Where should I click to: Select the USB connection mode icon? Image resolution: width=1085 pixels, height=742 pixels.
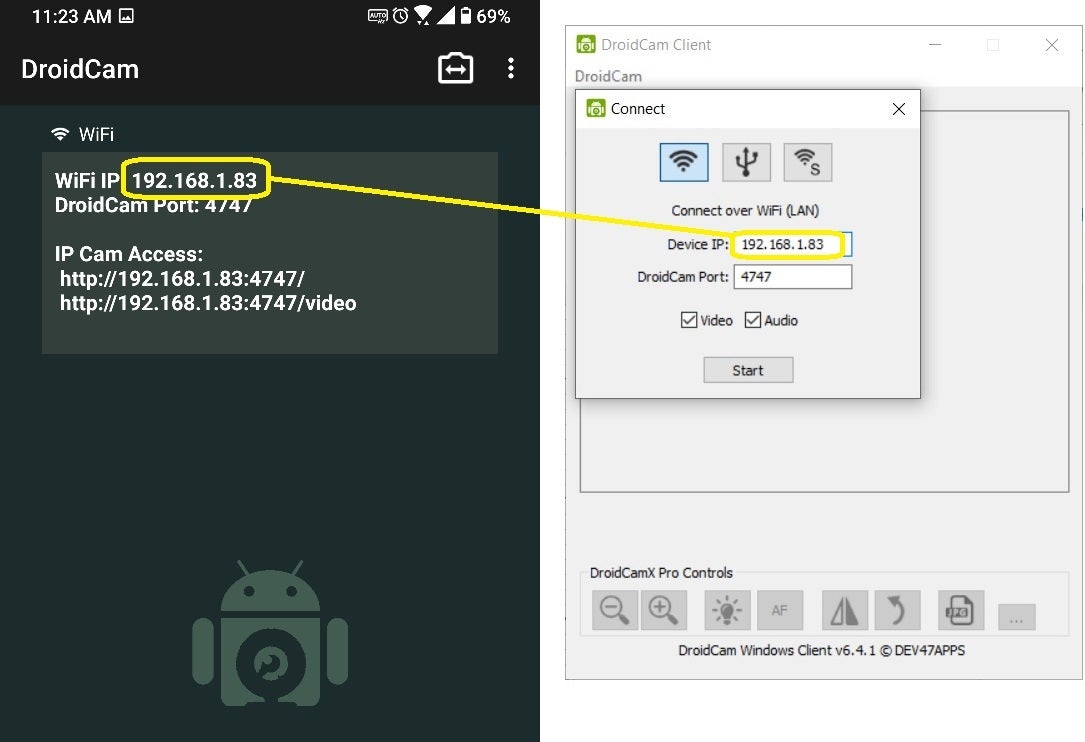(x=746, y=162)
